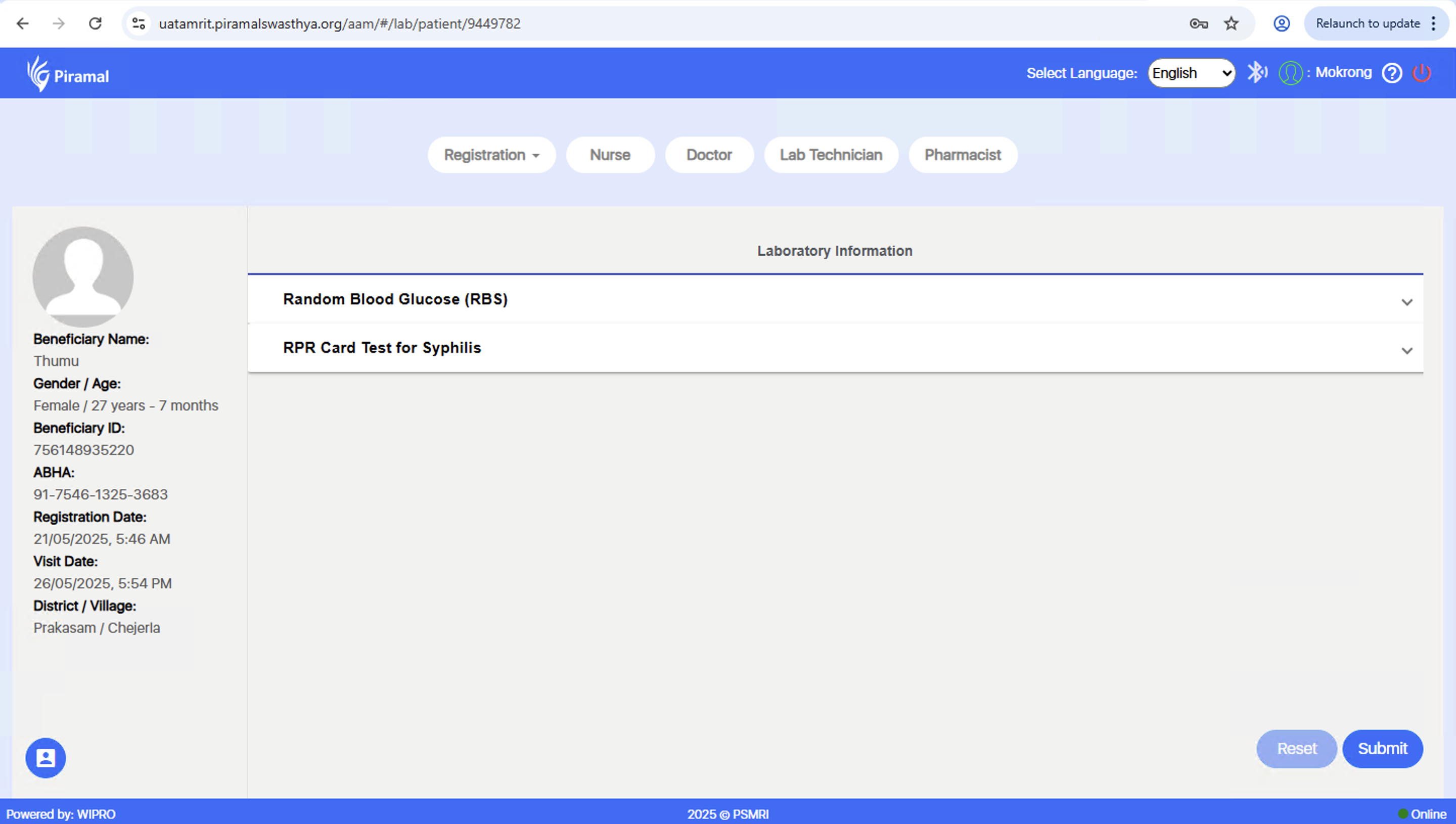Viewport: 1456px width, 824px height.
Task: Click the Bluetooth device icon
Action: pyautogui.click(x=1257, y=72)
